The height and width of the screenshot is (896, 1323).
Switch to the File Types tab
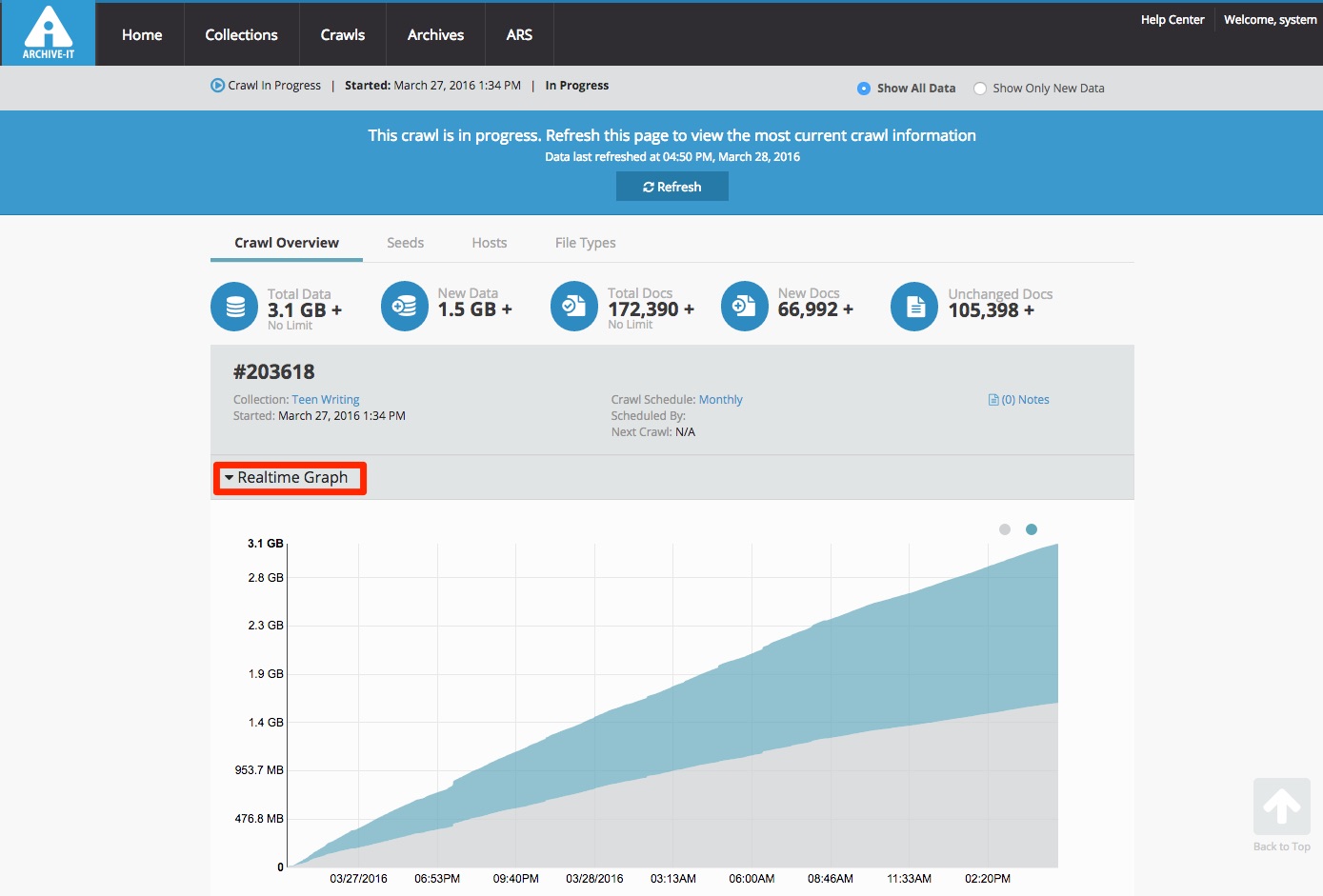[x=585, y=243]
